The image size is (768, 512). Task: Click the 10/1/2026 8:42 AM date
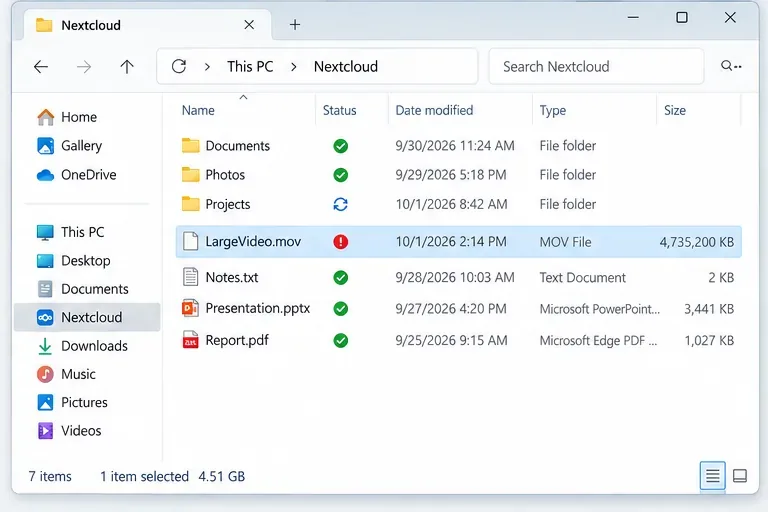(451, 204)
